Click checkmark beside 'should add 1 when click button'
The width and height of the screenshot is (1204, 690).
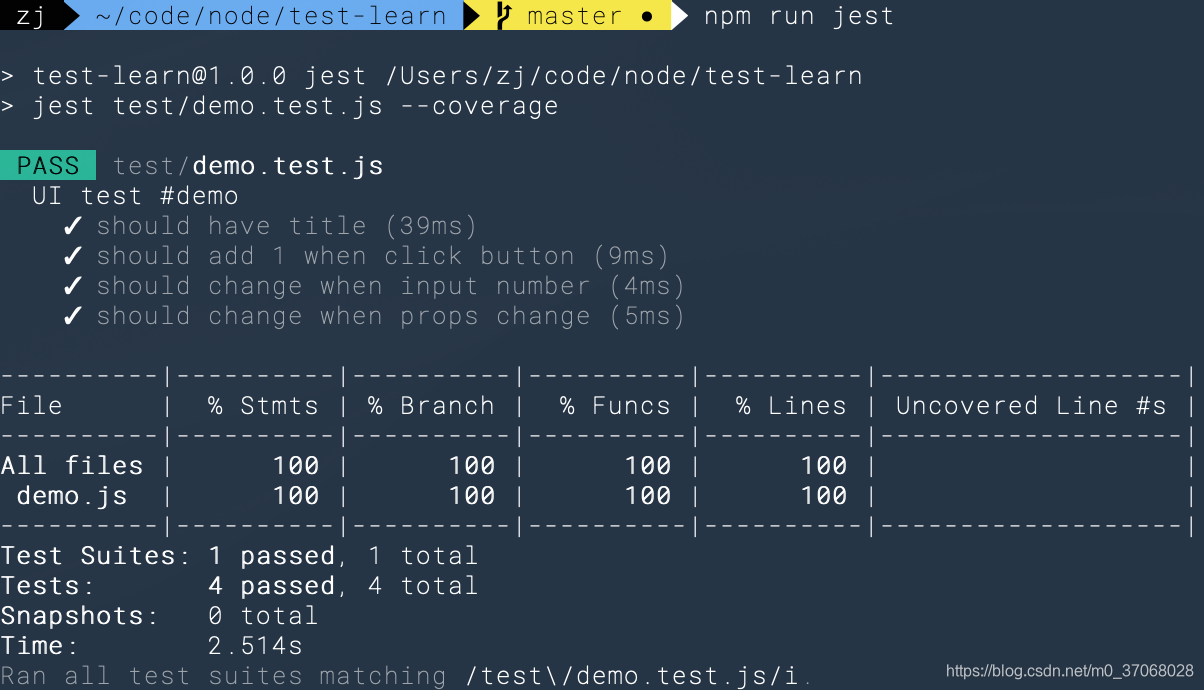click(72, 256)
